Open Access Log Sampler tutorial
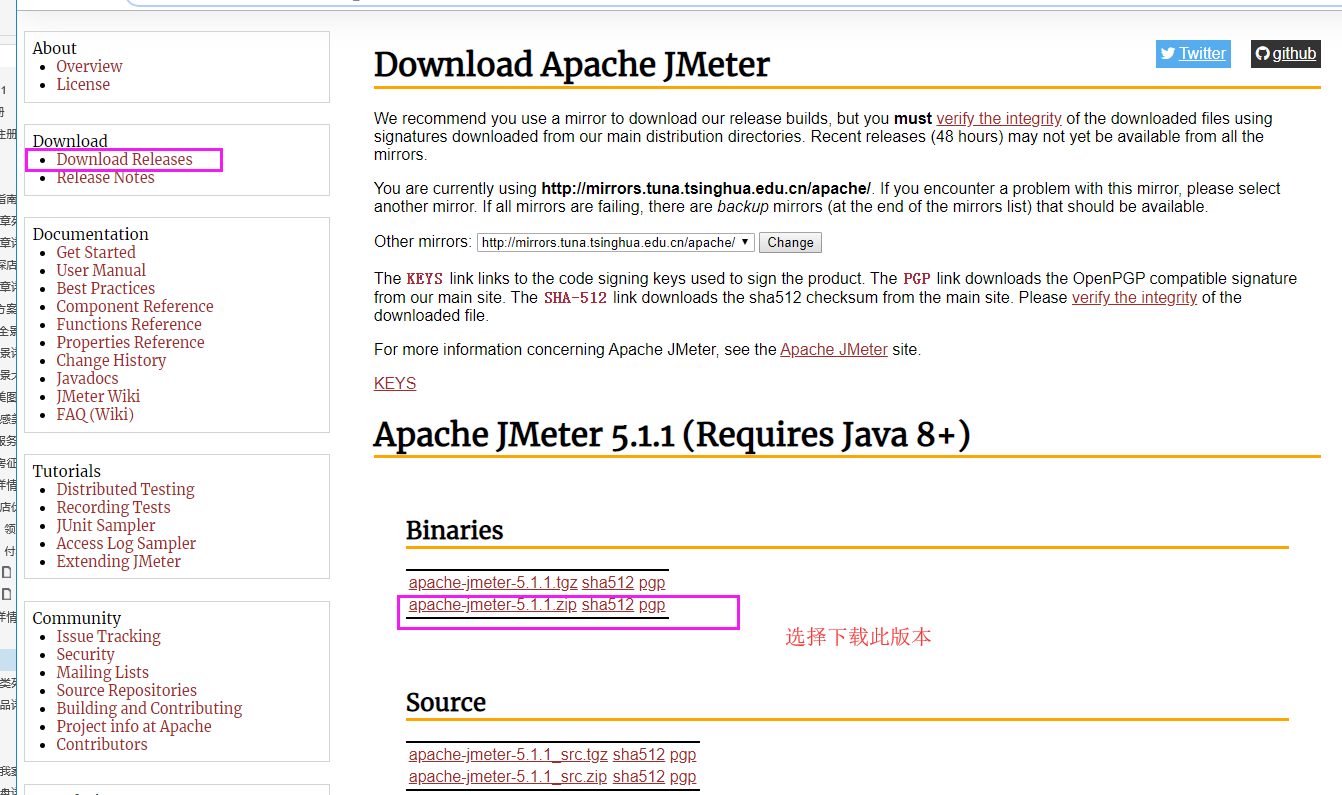The image size is (1342, 795). click(126, 543)
